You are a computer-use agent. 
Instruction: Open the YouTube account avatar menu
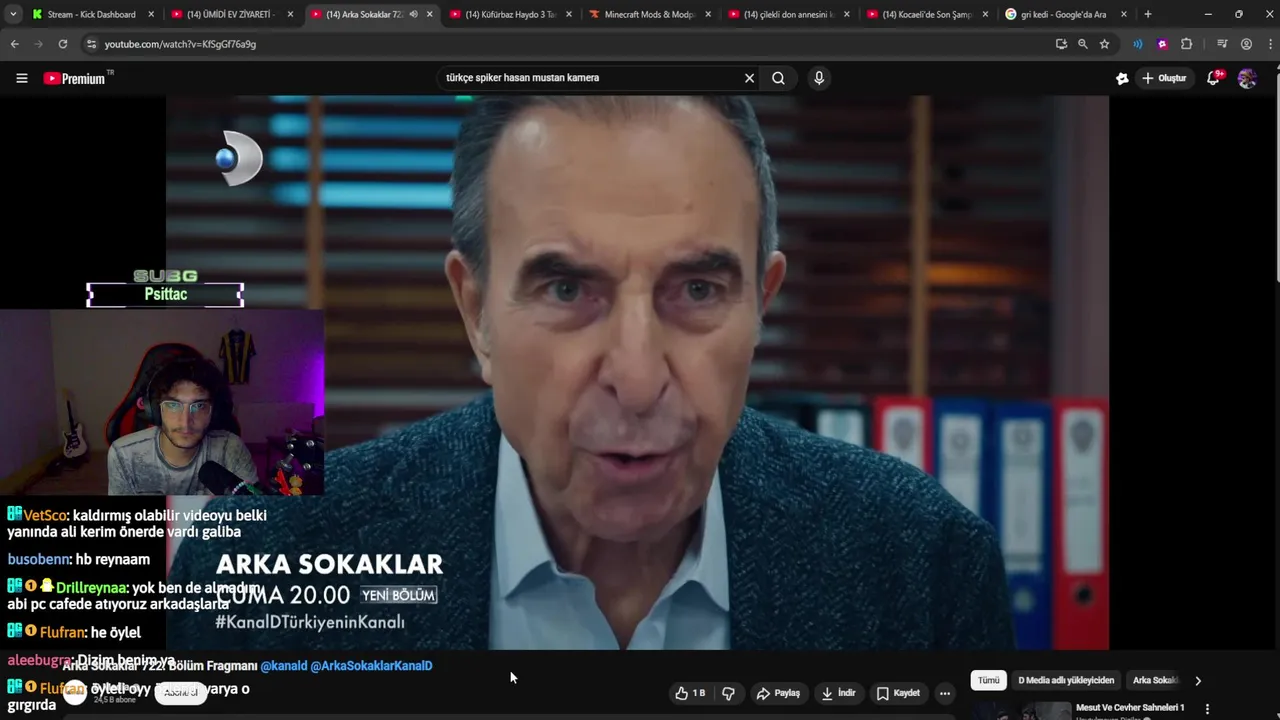coord(1247,78)
